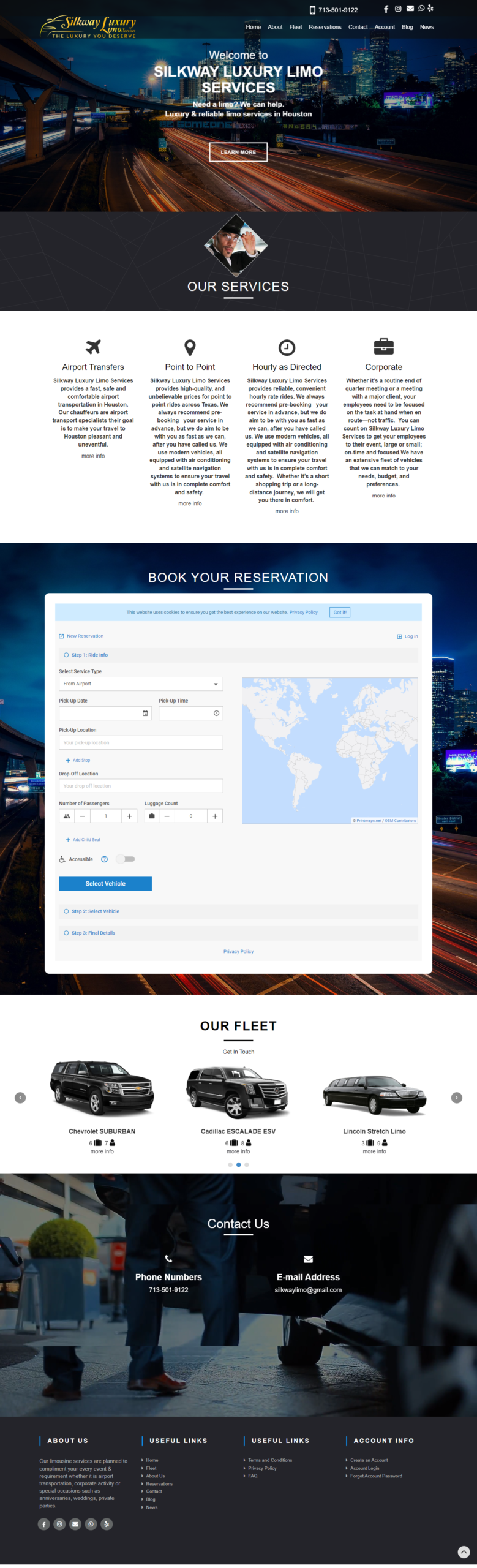477x1568 pixels.
Task: Expand the Add Child Seat option
Action: 83,840
